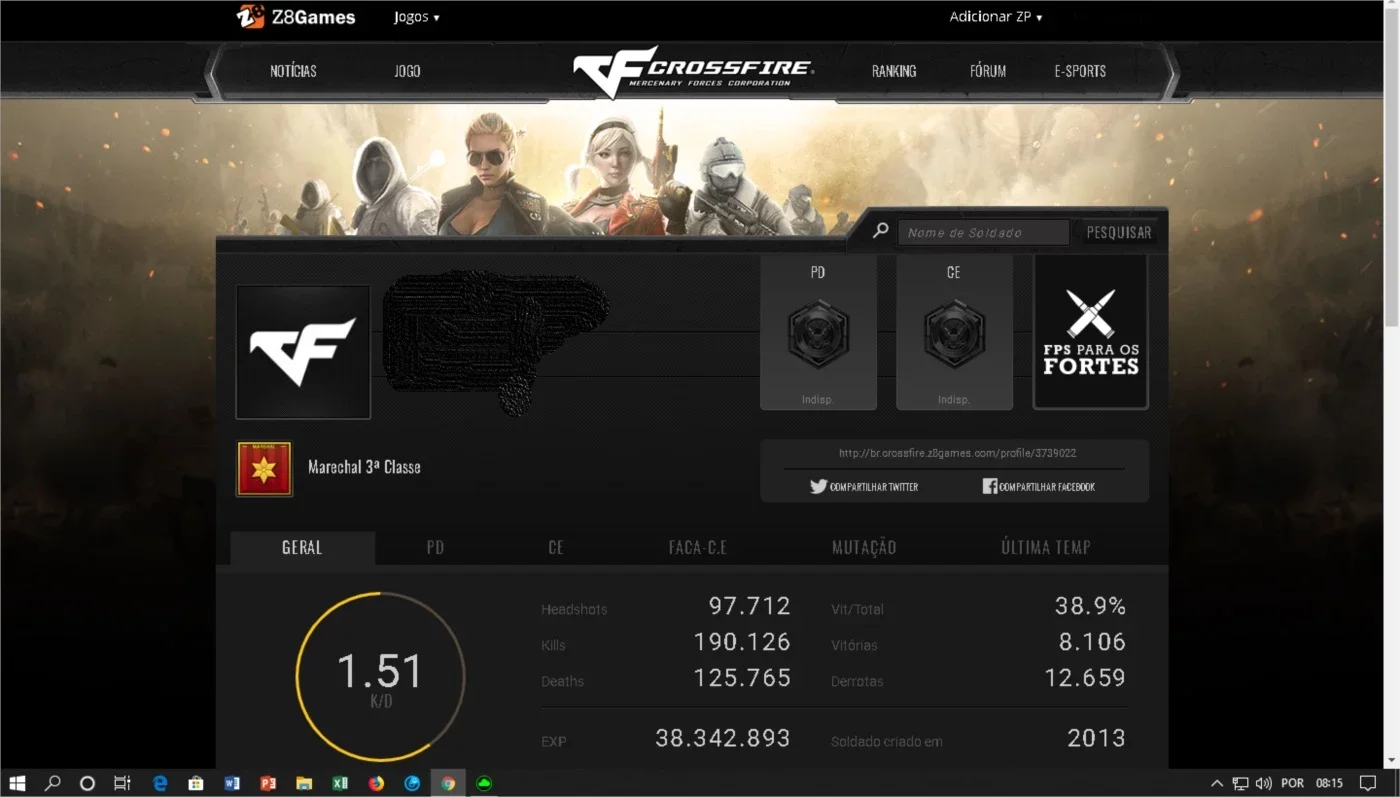Open the Microsoft Store taskbar icon
Image resolution: width=1400 pixels, height=797 pixels.
point(196,783)
